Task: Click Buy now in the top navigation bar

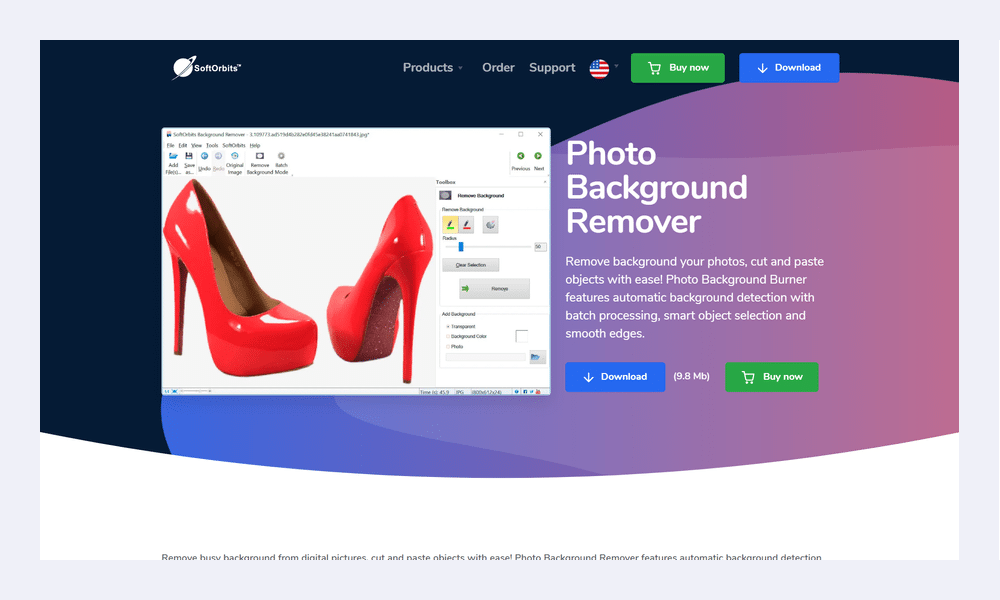Action: click(677, 68)
